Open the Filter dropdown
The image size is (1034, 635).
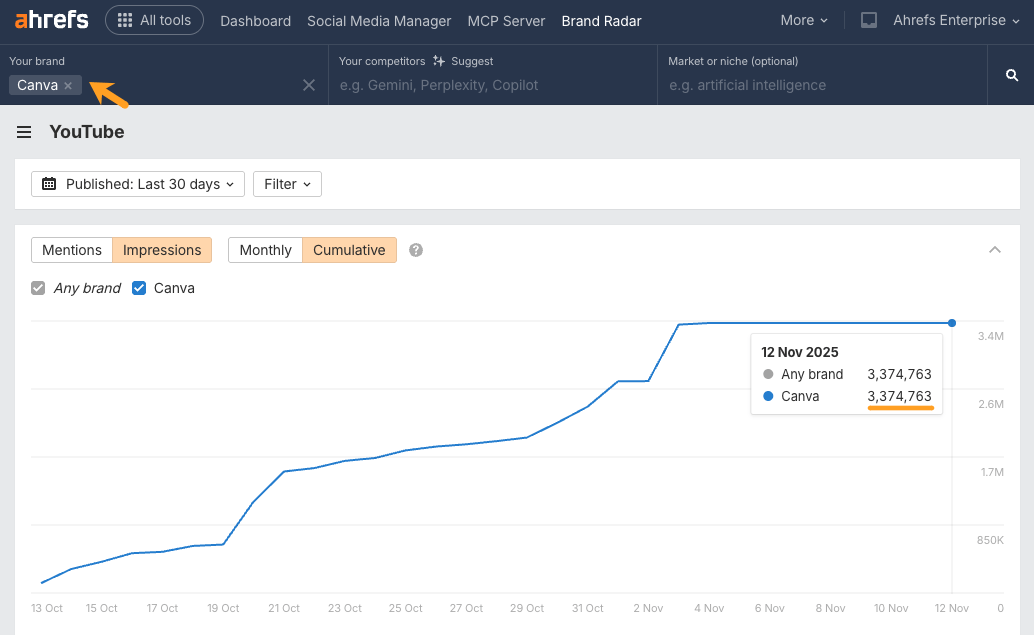287,184
